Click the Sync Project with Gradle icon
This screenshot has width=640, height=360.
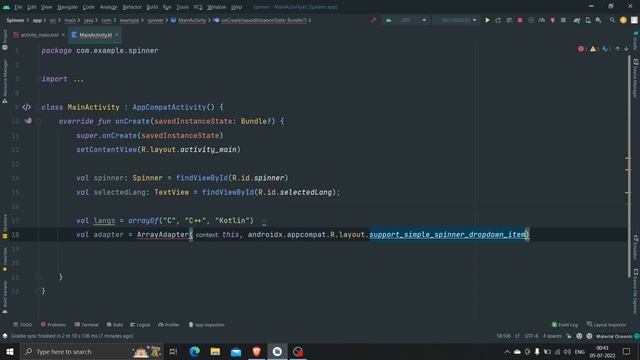[x=577, y=20]
